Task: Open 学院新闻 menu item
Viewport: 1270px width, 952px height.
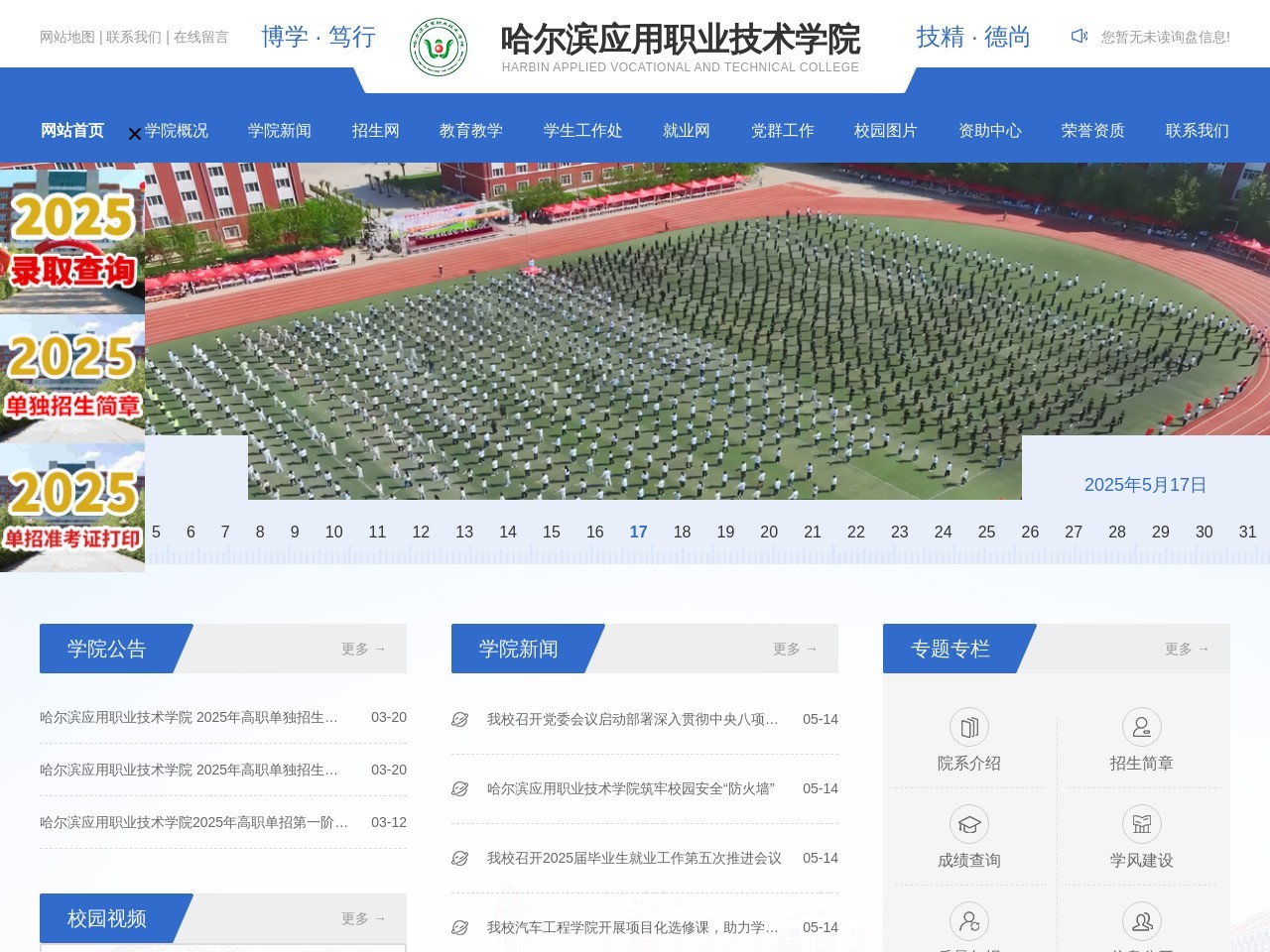Action: (x=280, y=131)
